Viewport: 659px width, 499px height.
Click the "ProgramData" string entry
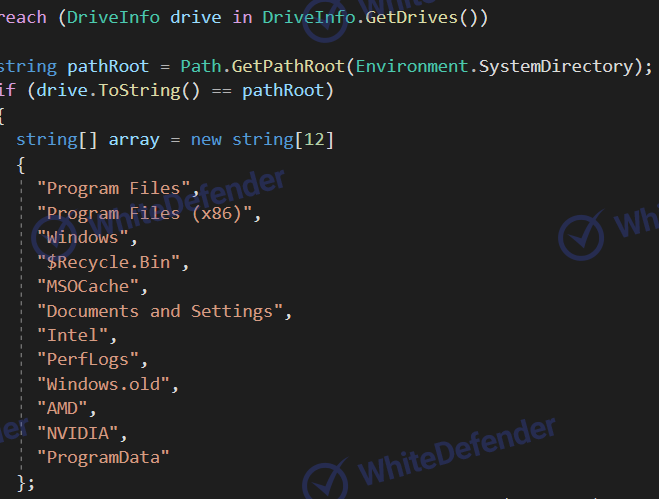coord(103,457)
